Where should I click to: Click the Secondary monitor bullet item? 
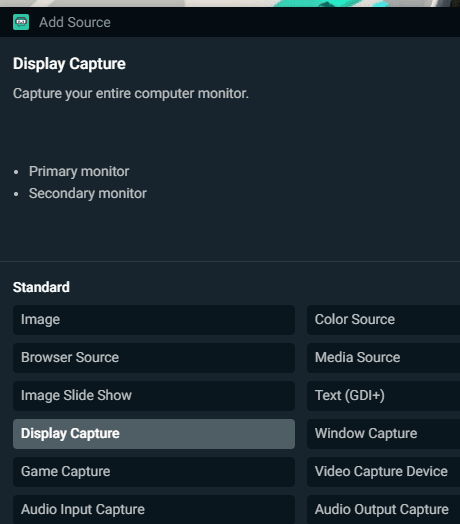(x=88, y=193)
